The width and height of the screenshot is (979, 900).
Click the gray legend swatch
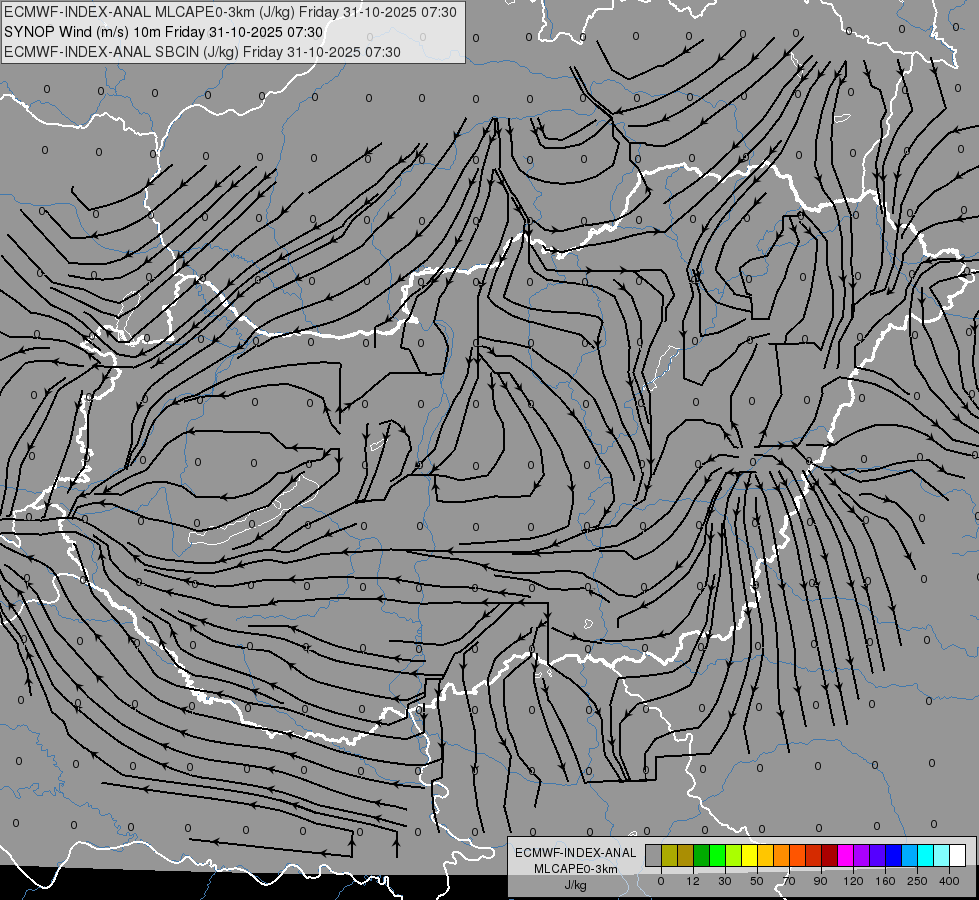tap(654, 855)
